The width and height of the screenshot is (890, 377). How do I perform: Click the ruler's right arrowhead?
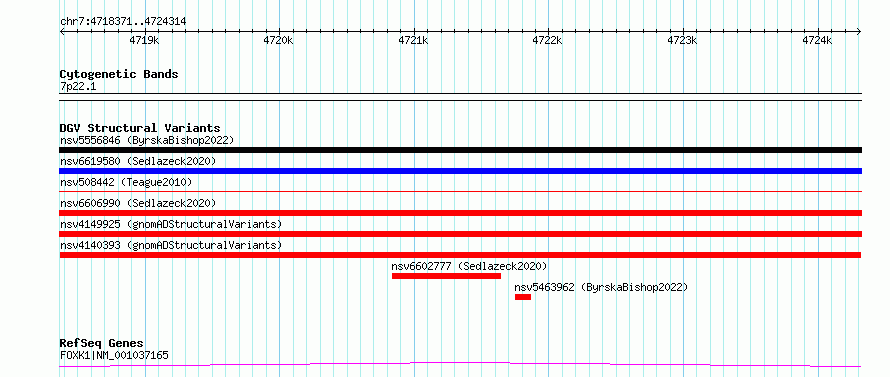point(859,31)
